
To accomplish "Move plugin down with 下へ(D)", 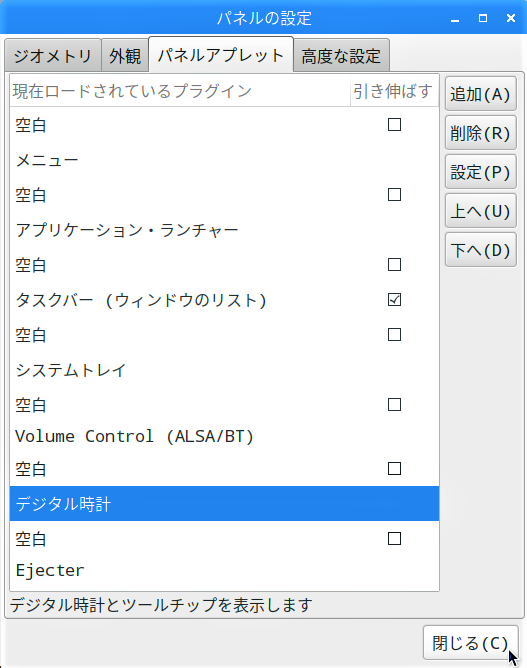I will 481,250.
